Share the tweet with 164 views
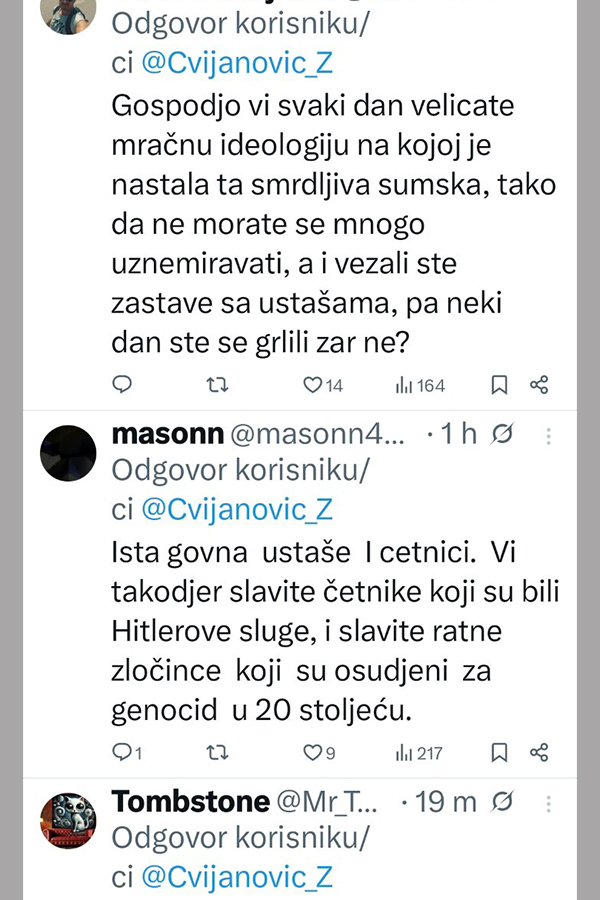Screen dimensions: 600x900 538,385
